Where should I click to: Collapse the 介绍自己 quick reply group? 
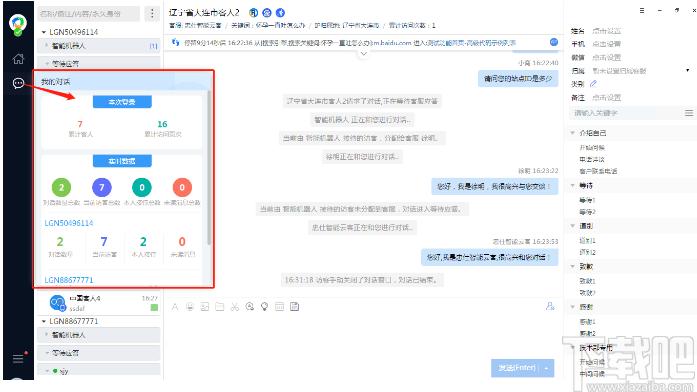[573, 133]
